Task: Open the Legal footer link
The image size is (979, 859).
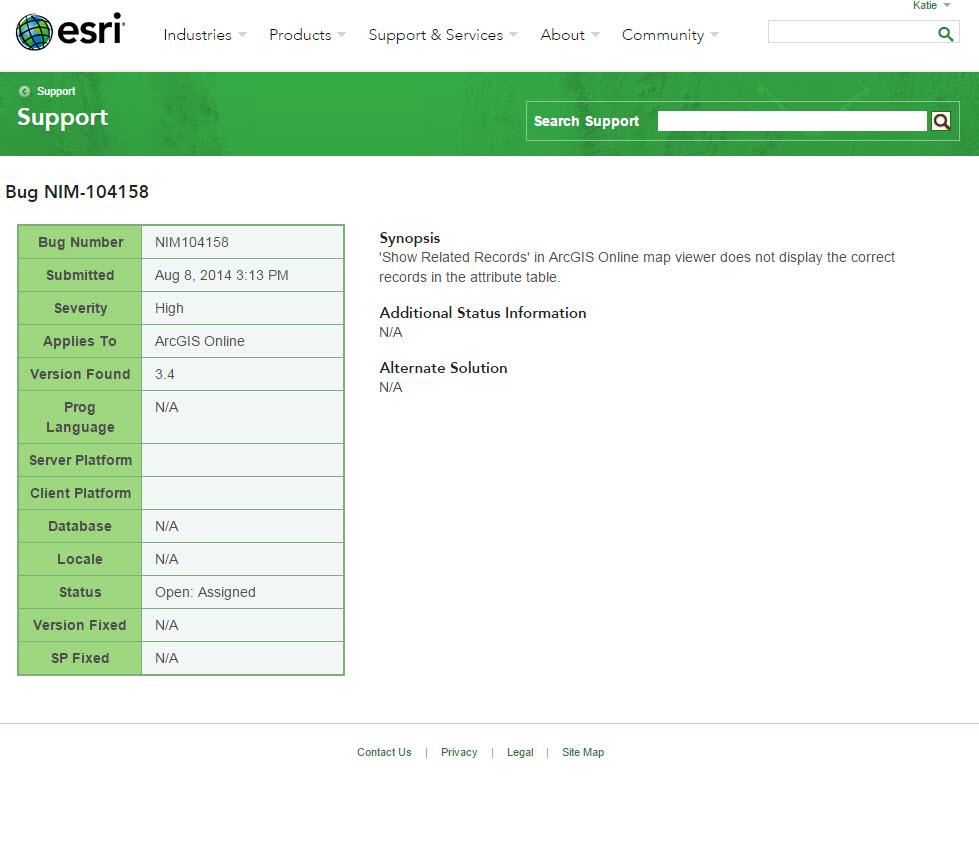Action: (x=520, y=752)
